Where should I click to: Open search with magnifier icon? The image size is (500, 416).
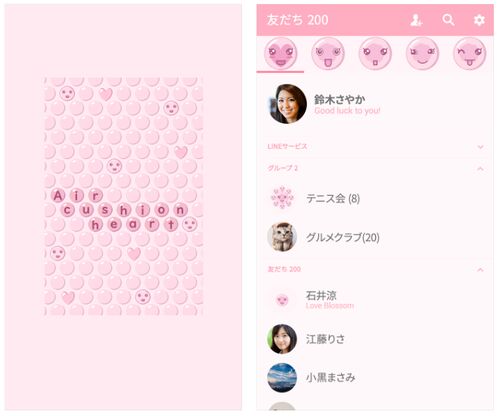click(448, 20)
